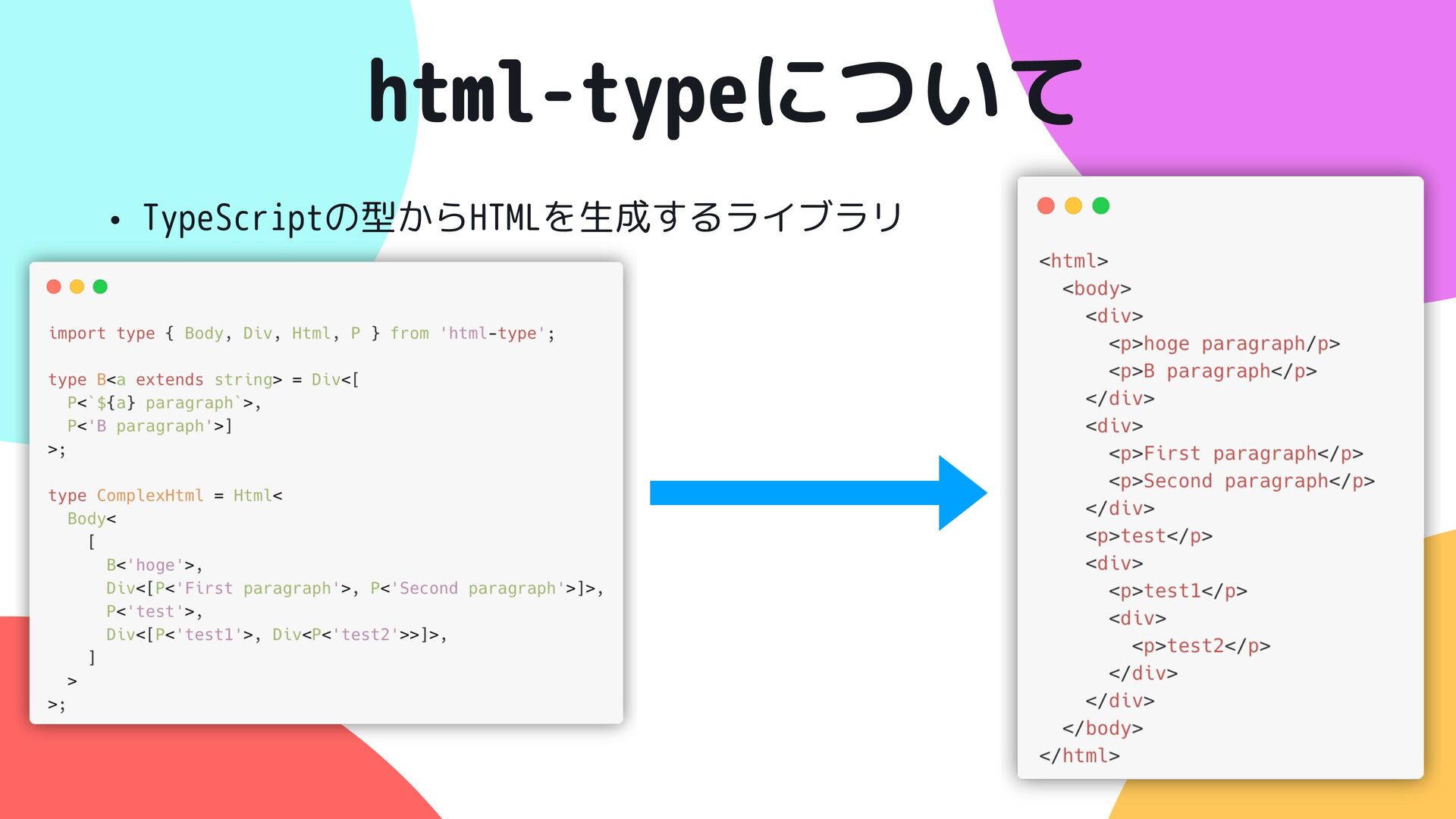Click 'type ComplexHtml = Html<' line
The image size is (1456, 819).
tap(165, 496)
